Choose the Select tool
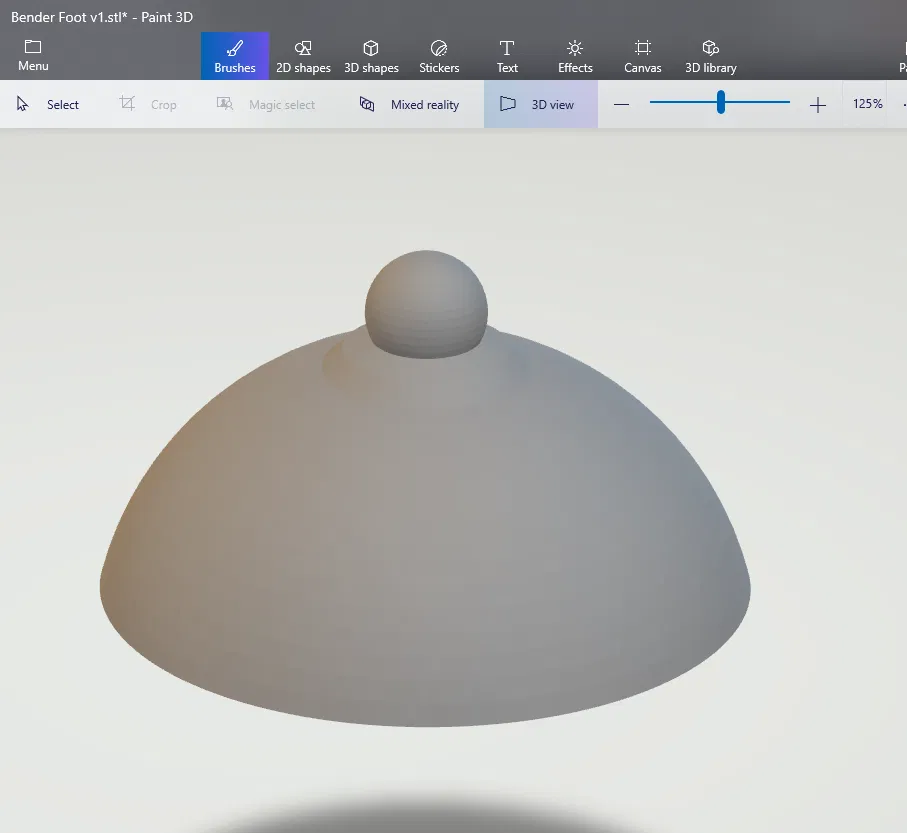 (48, 104)
